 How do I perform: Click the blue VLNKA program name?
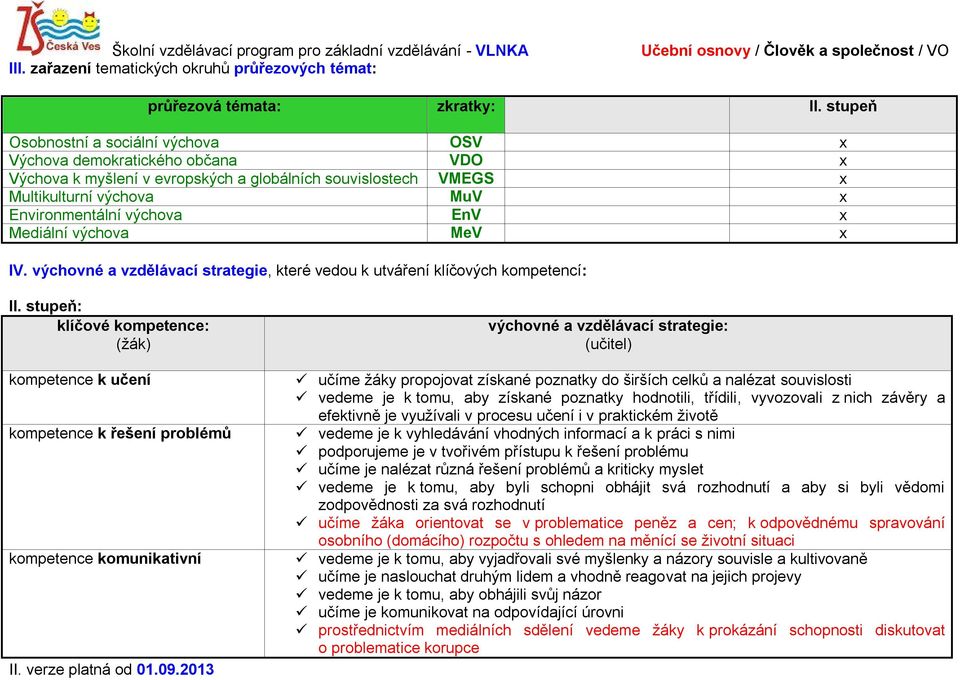click(x=501, y=51)
